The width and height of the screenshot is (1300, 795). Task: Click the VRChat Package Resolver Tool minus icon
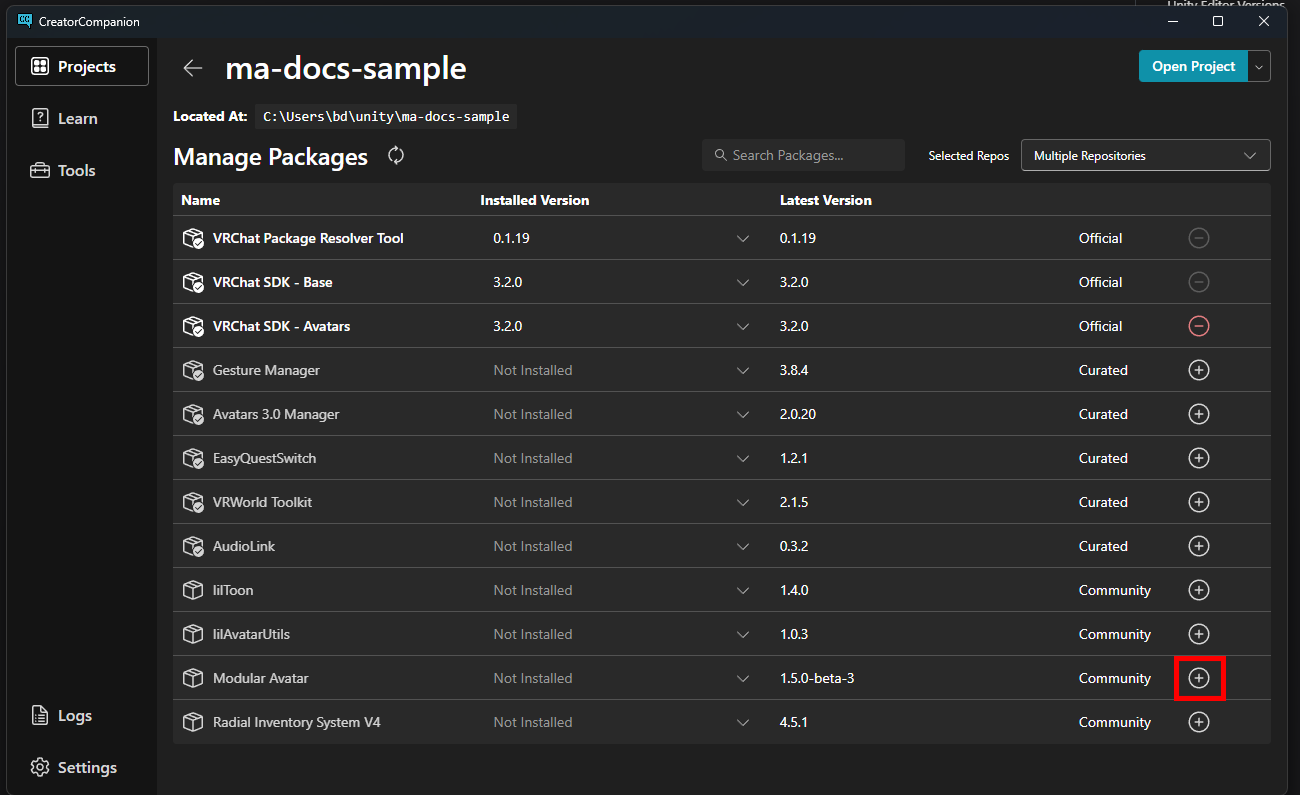click(x=1198, y=238)
